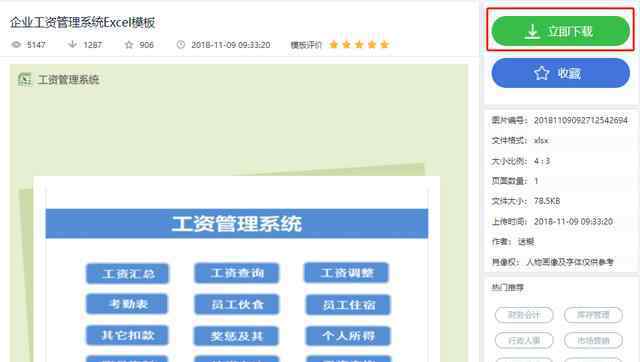Viewport: 640px width, 362px height.
Task: Click the 页面数量 value 1
Action: 536,181
